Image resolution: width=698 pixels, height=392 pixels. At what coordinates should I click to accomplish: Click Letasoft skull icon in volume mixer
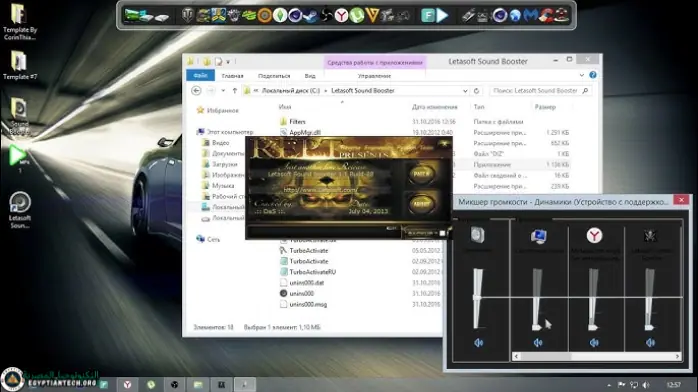(x=650, y=235)
